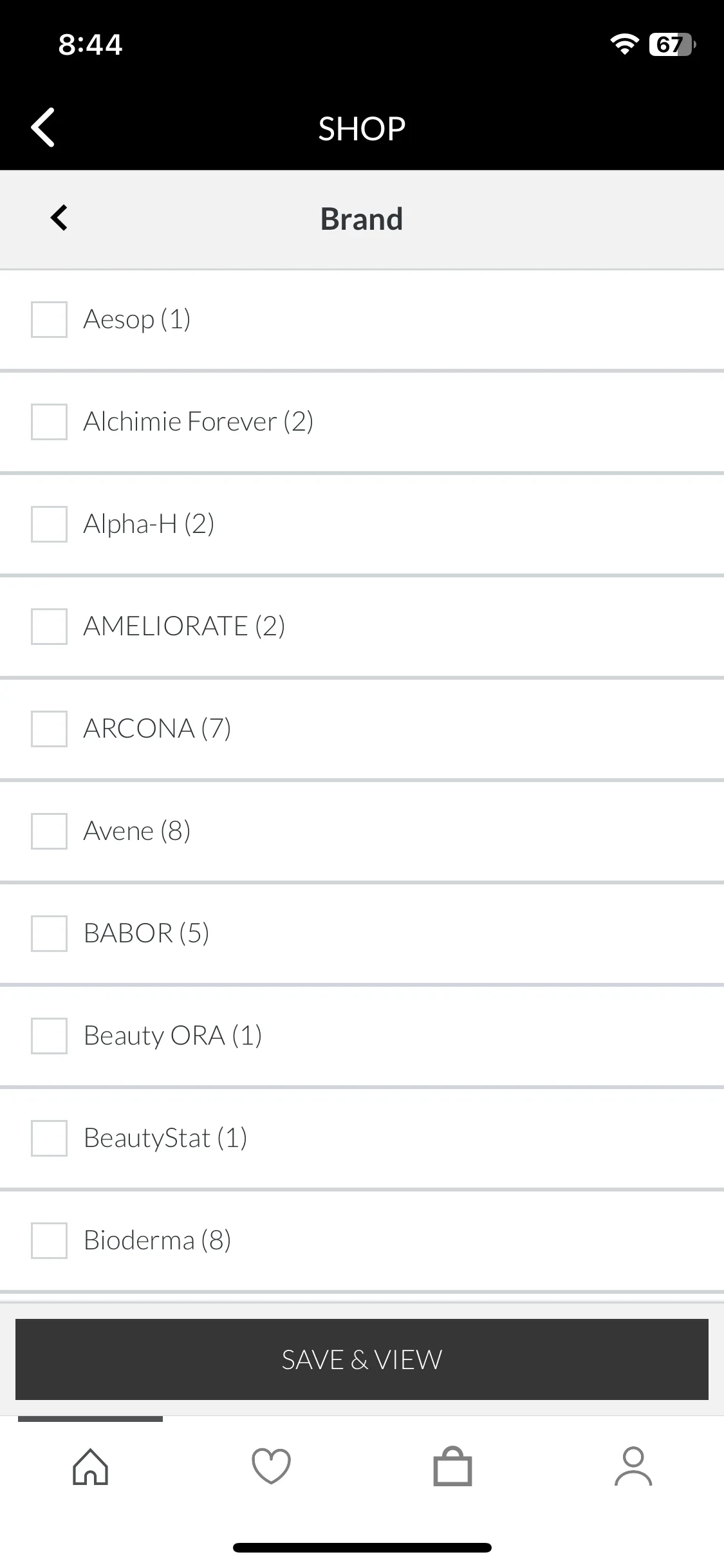Tap the SAVE & VIEW button
The image size is (724, 1568).
362,1359
